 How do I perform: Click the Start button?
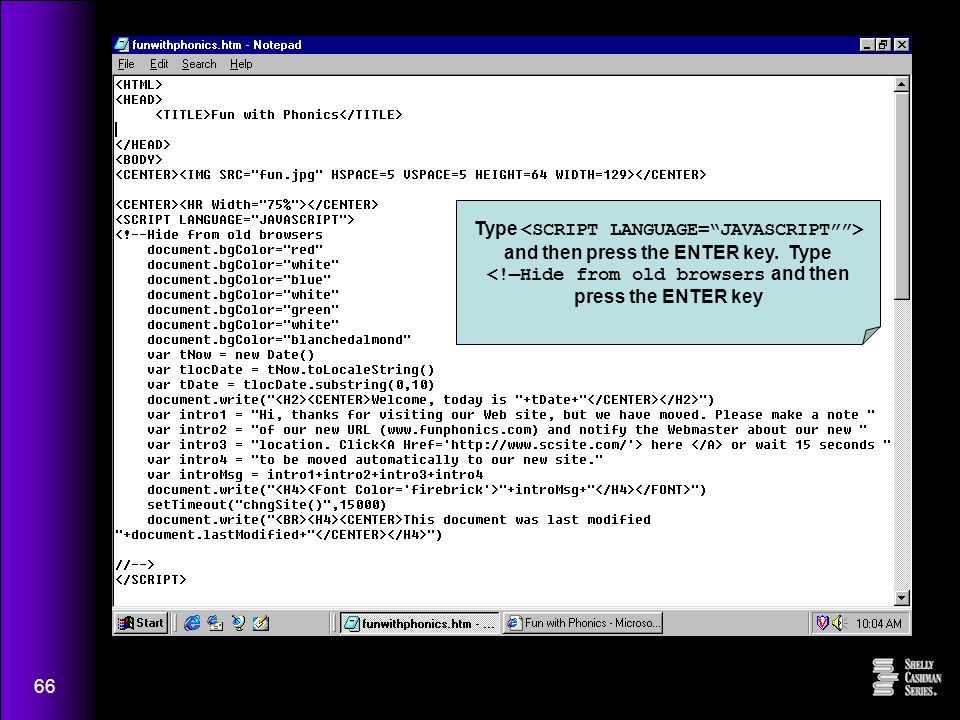tap(141, 623)
